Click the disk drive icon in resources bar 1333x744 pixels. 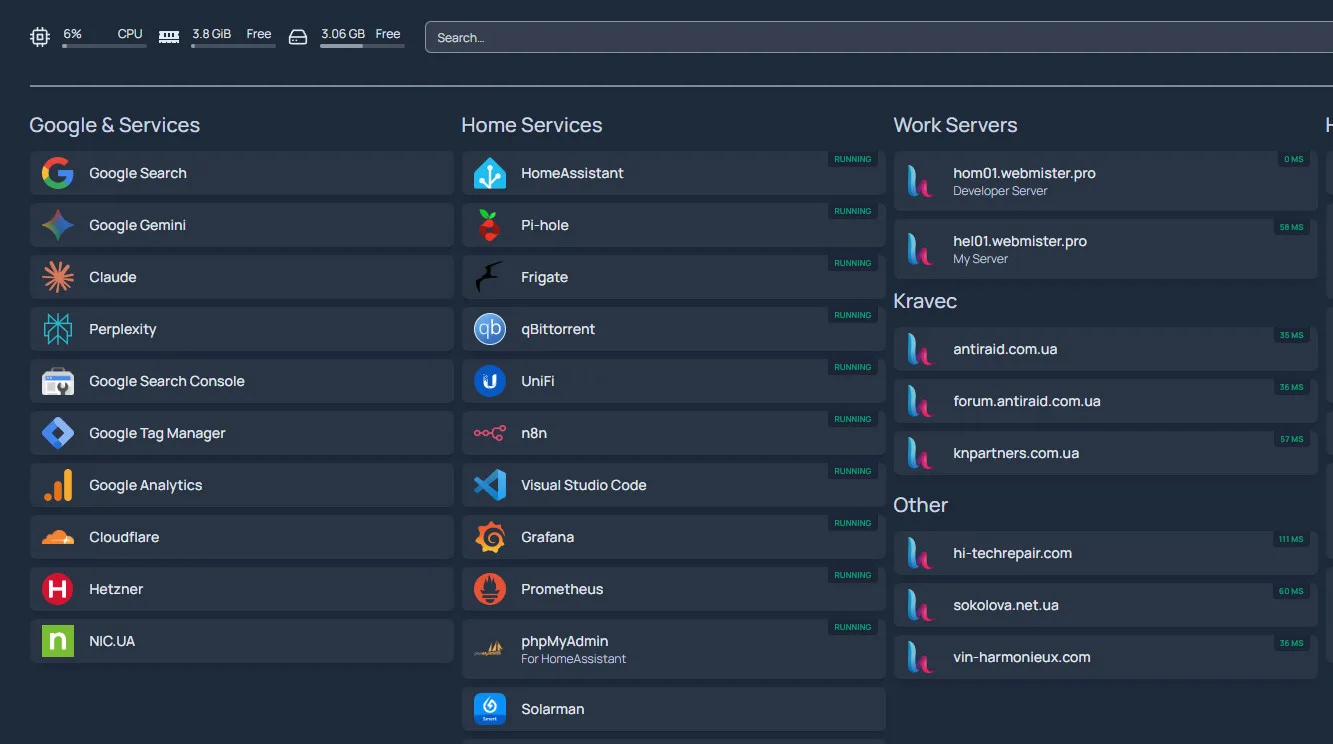[x=298, y=37]
